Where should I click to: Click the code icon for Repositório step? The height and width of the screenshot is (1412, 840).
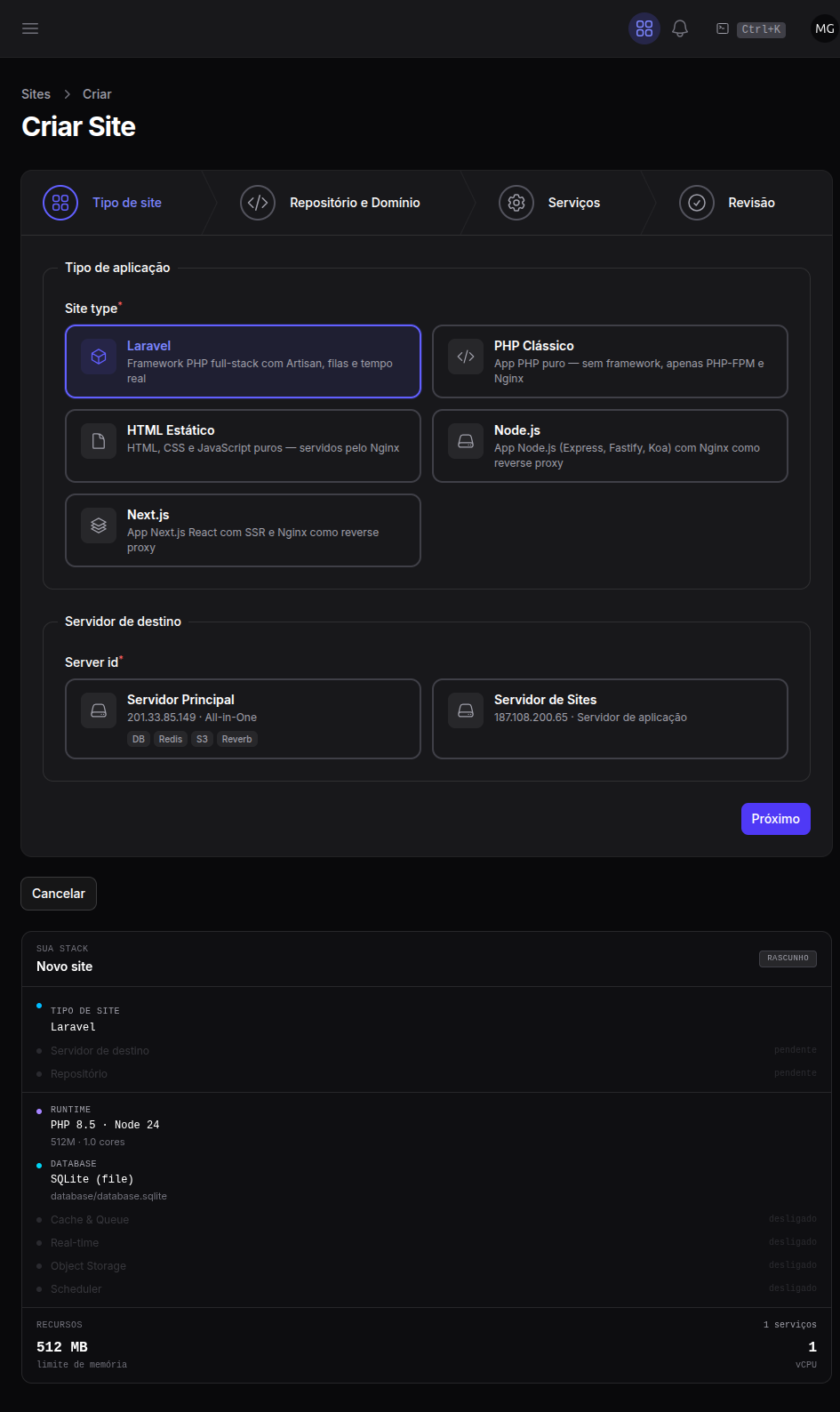pos(258,203)
